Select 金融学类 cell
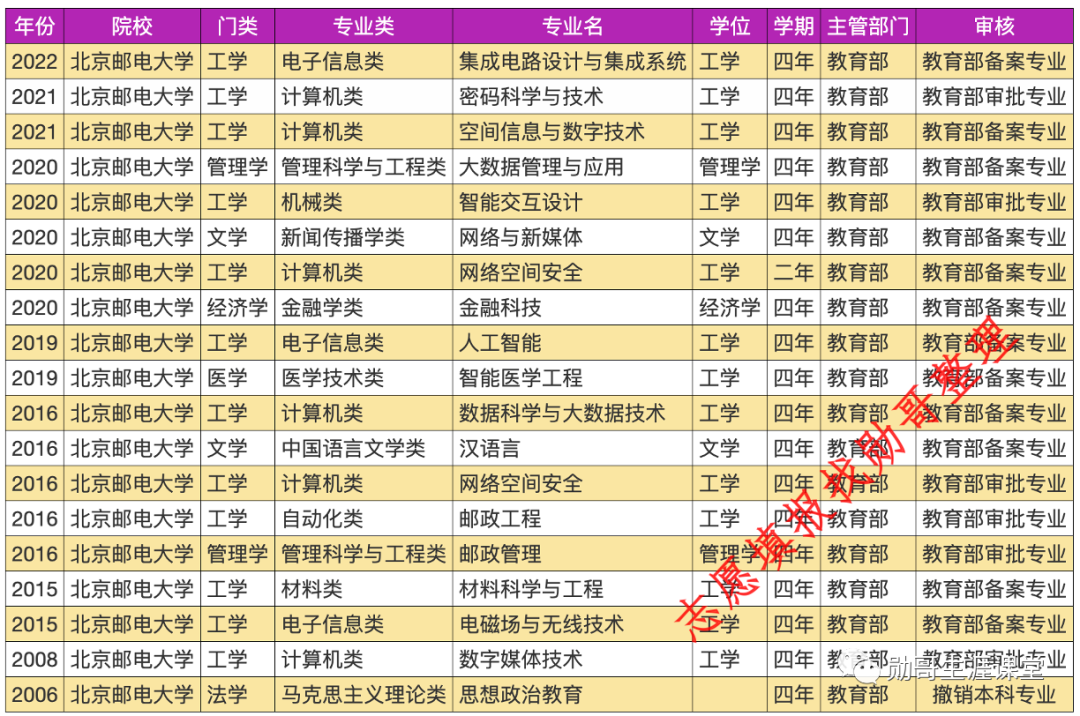Screen dimensions: 1080x716 364,308
